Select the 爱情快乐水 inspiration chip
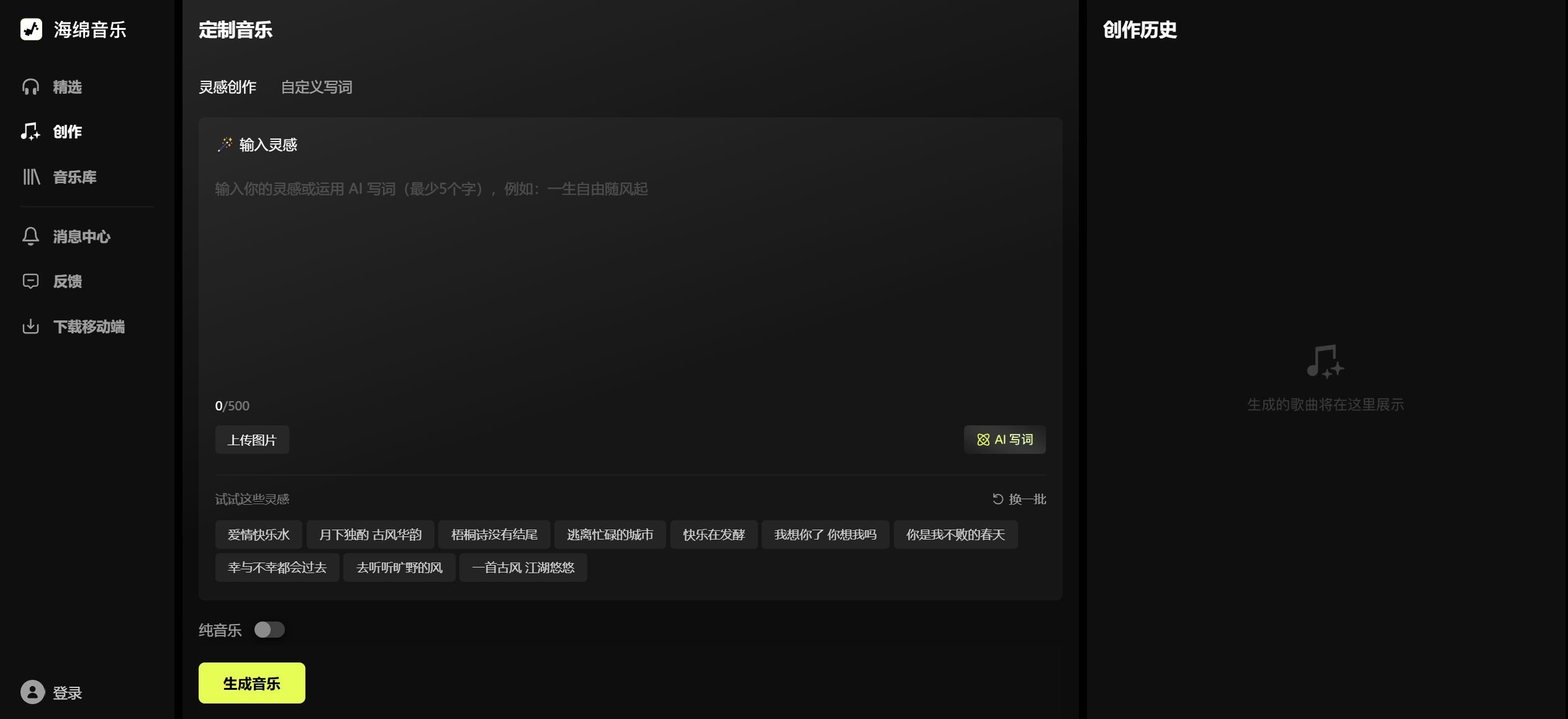This screenshot has height=719, width=1568. click(258, 534)
